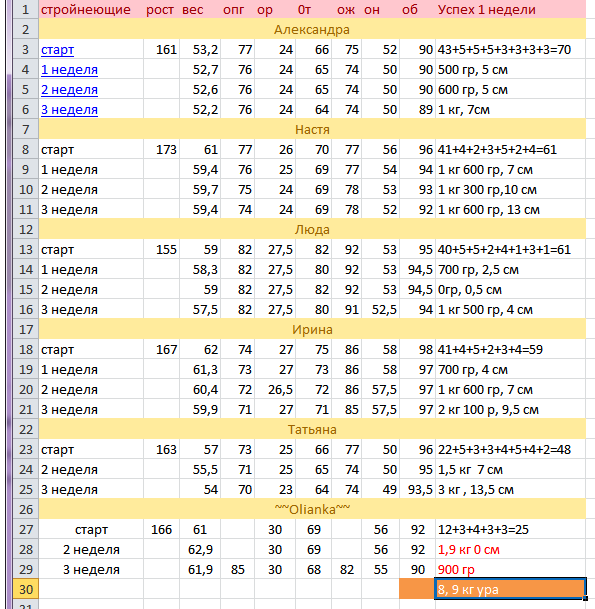Select cell '41+4+2+3+5+2+4=61'
The width and height of the screenshot is (595, 609).
(510, 150)
